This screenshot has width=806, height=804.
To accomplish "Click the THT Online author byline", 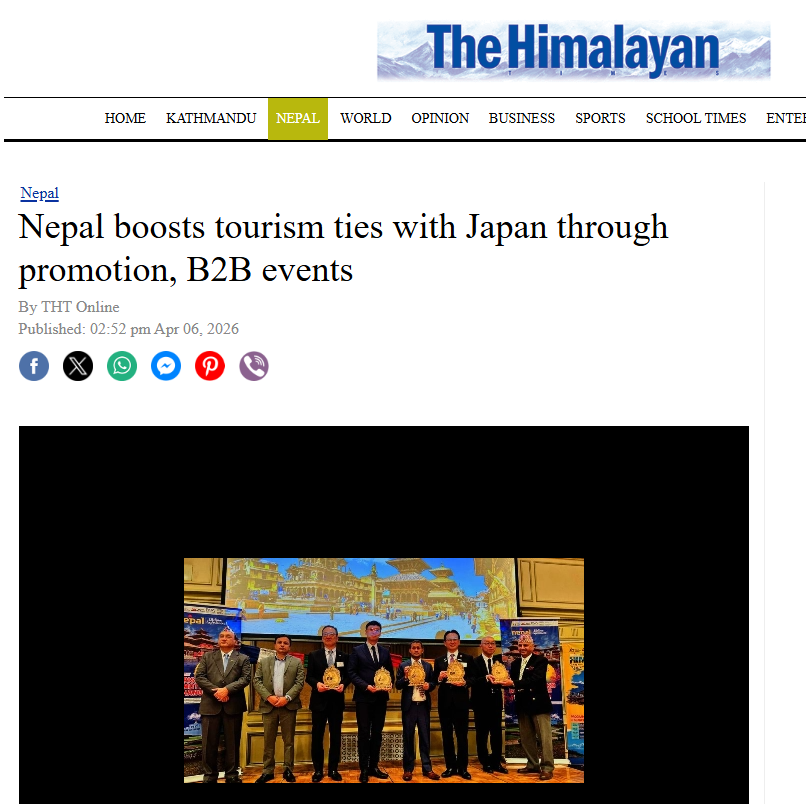I will tap(80, 307).
